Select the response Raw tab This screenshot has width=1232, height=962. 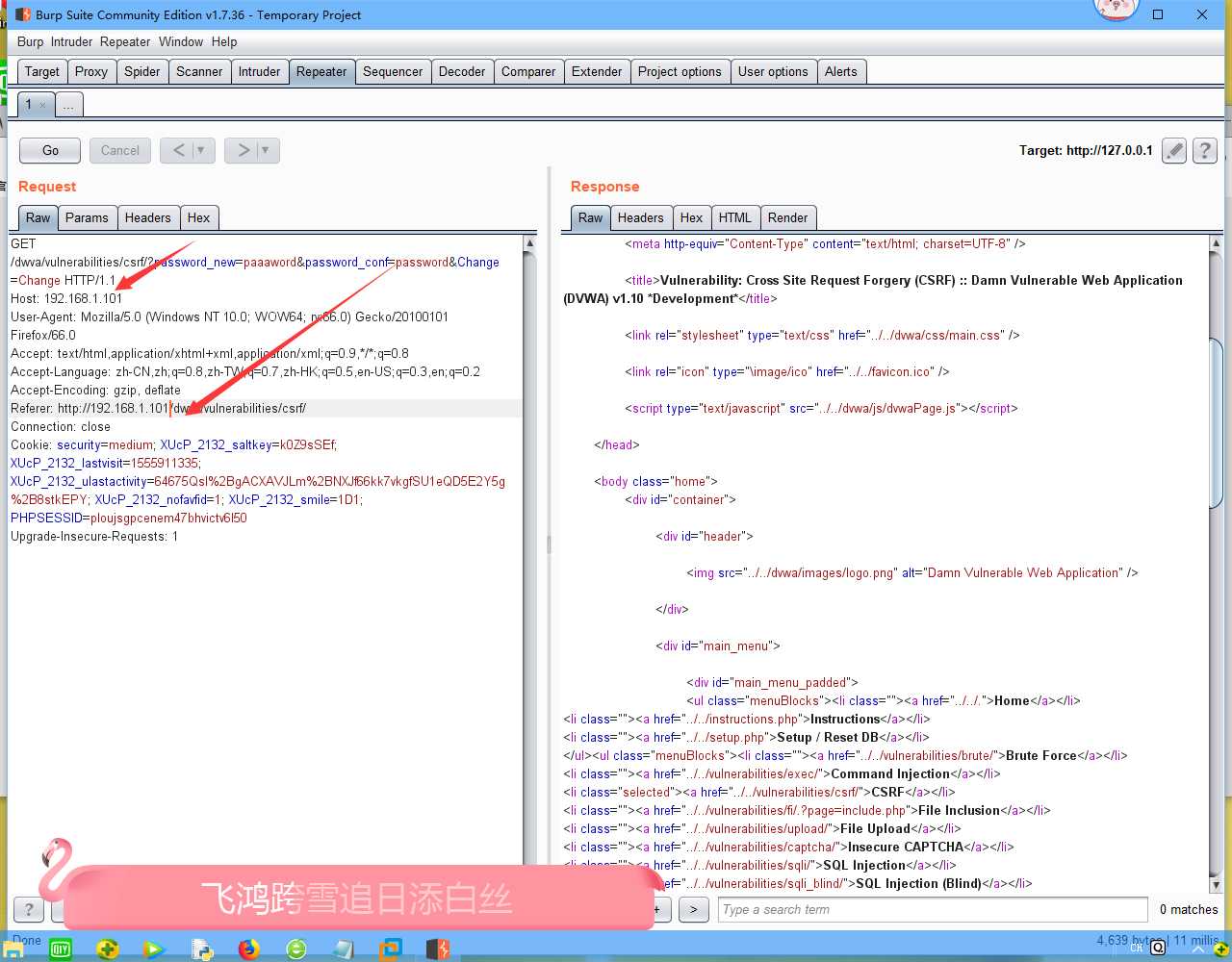591,217
